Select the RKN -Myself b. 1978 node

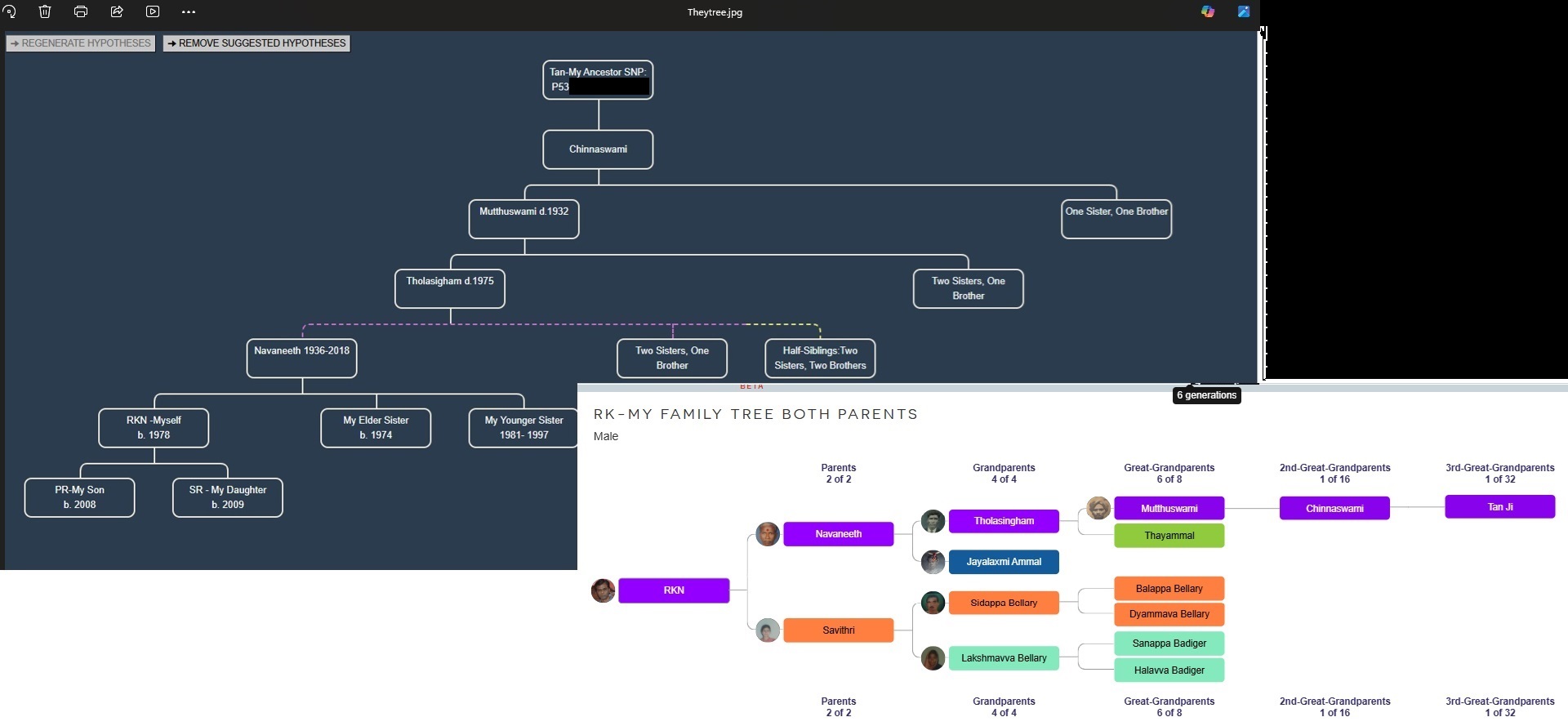(x=154, y=428)
